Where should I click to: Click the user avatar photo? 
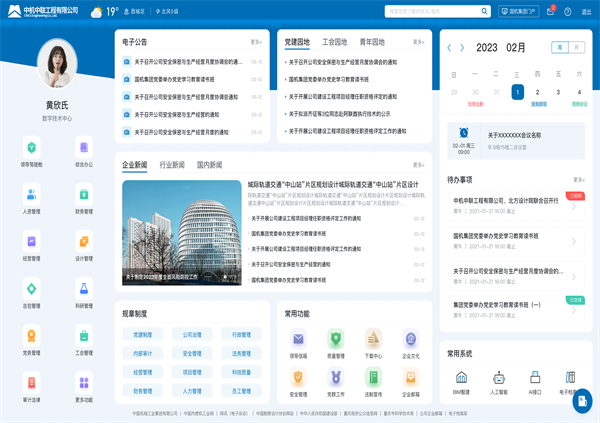click(x=57, y=64)
